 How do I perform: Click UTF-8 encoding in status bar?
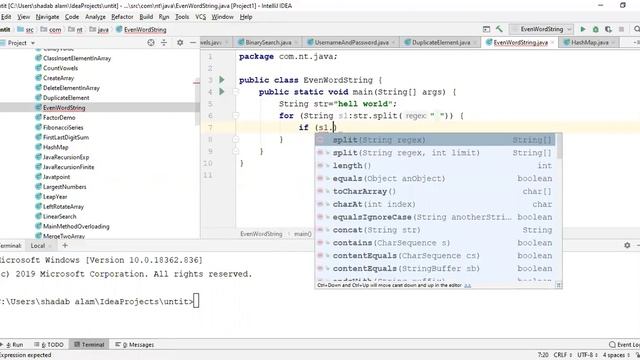[x=587, y=355]
